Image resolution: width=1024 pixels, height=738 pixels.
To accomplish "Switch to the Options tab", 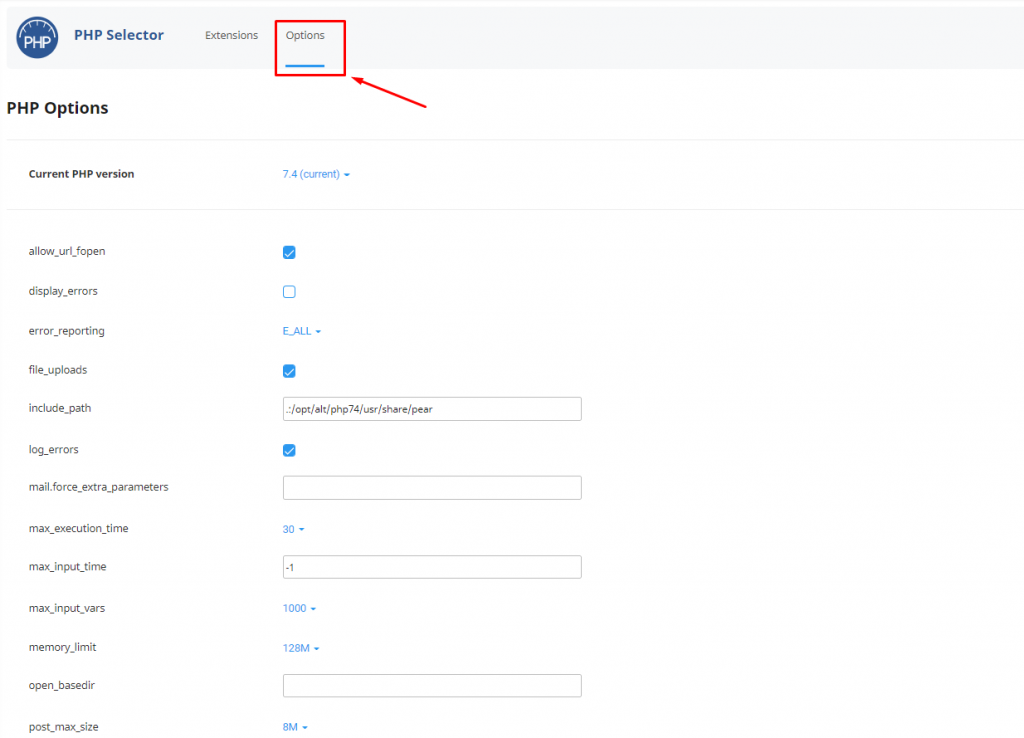I will point(306,35).
